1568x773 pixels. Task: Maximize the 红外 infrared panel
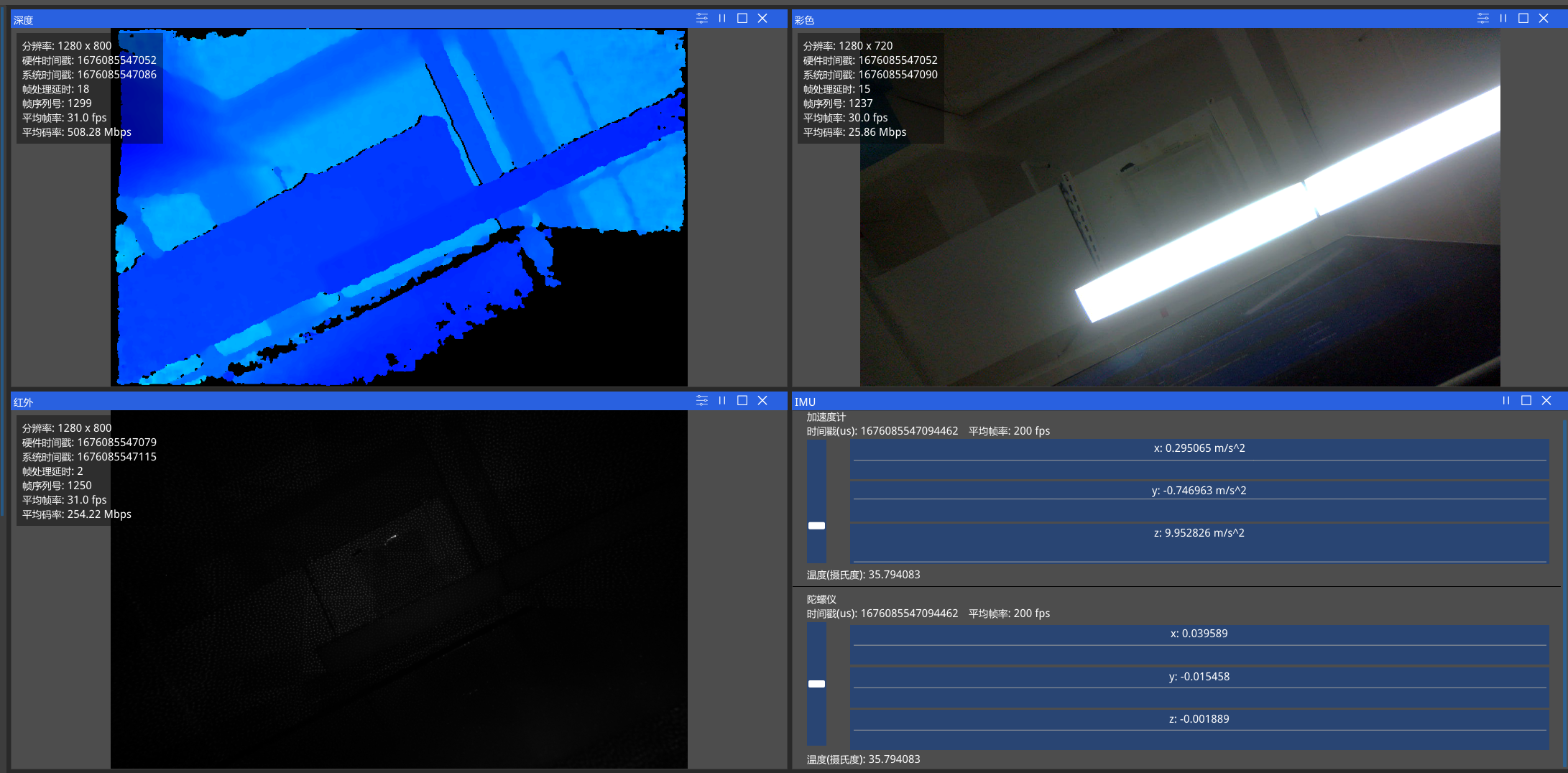pos(742,401)
